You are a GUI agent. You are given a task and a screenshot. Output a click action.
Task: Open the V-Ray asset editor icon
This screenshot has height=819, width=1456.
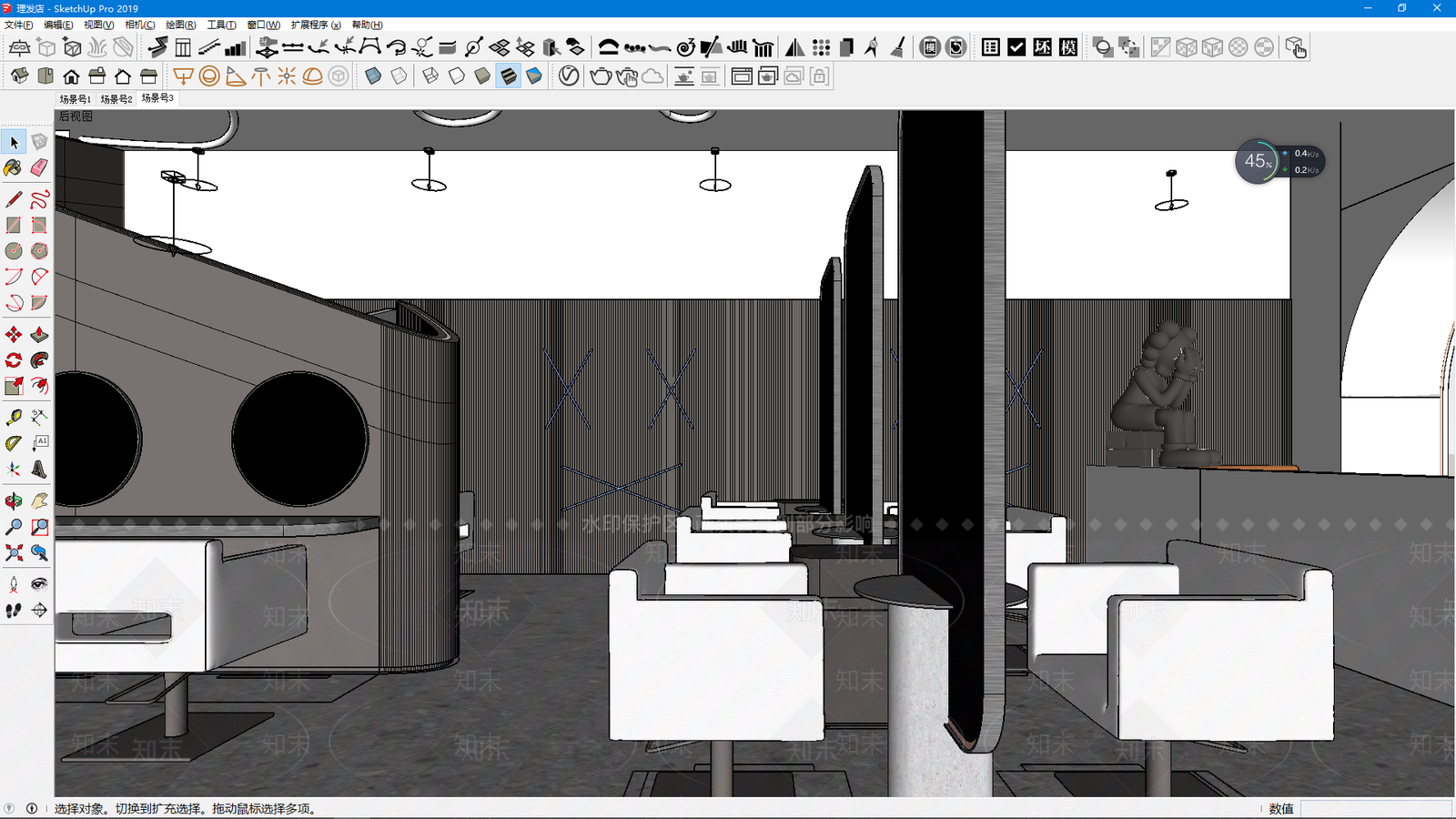point(569,76)
